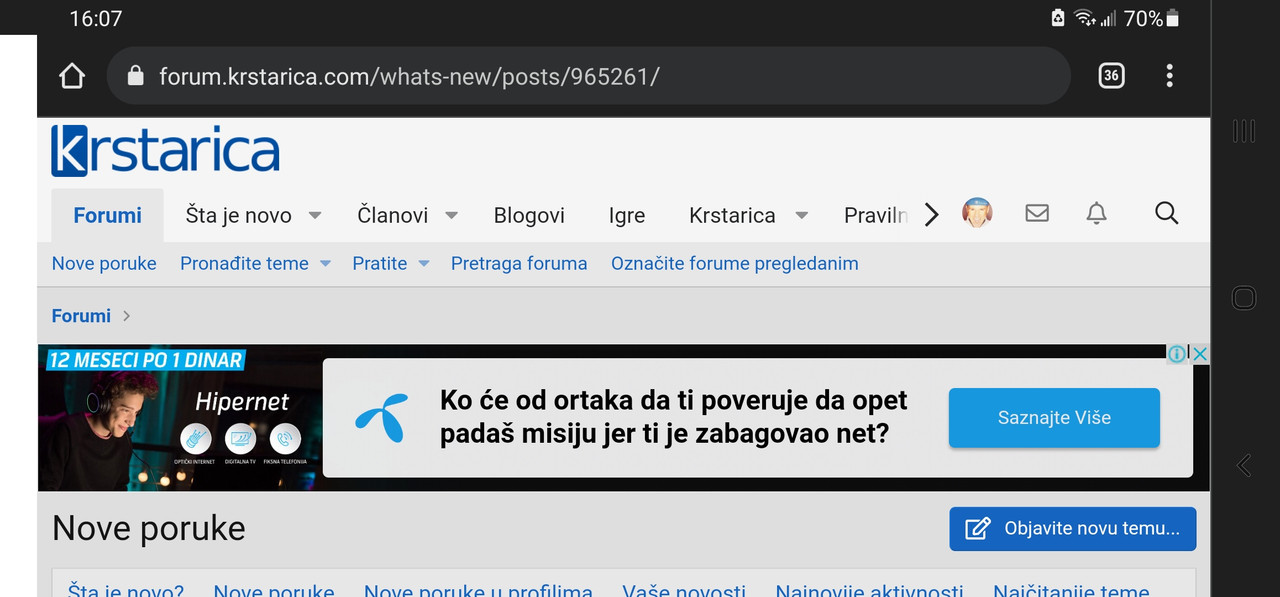Tap the 16:07 clock in status bar
Viewport: 1280px width, 597px height.
coord(95,18)
